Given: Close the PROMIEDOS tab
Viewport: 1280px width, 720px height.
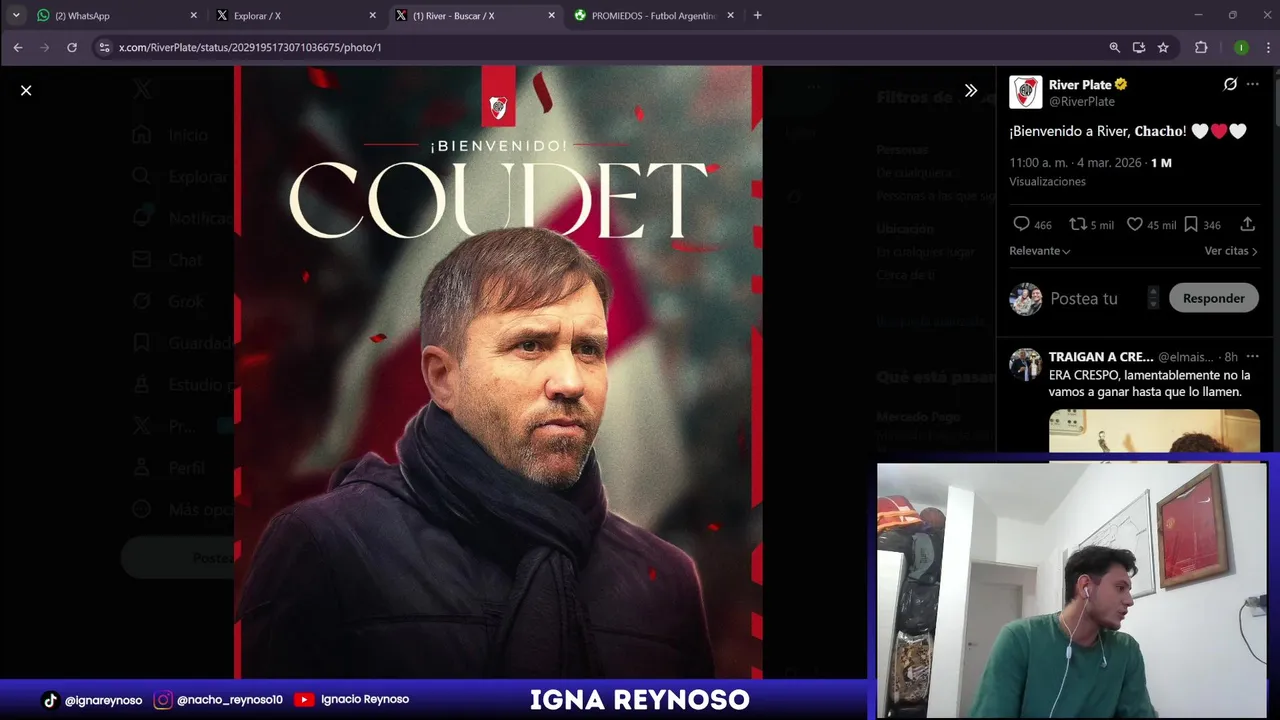Looking at the screenshot, I should pos(730,15).
